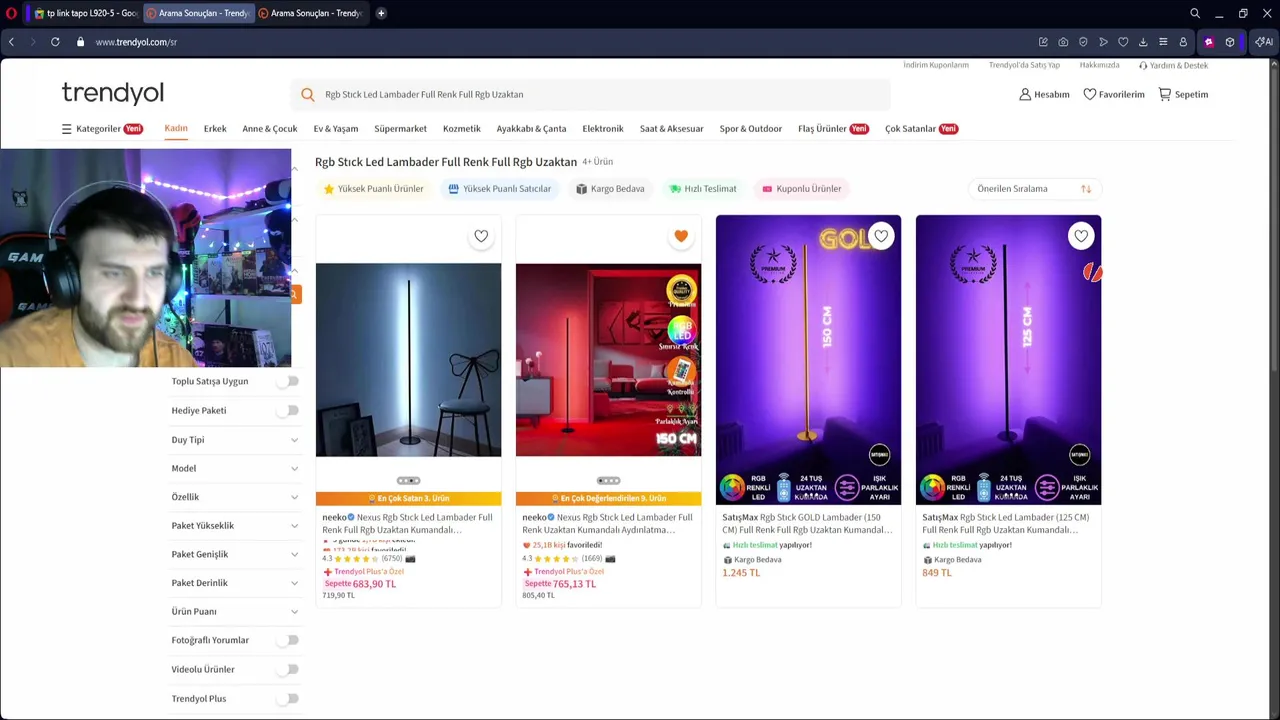Open the extensions cube icon

point(1230,42)
